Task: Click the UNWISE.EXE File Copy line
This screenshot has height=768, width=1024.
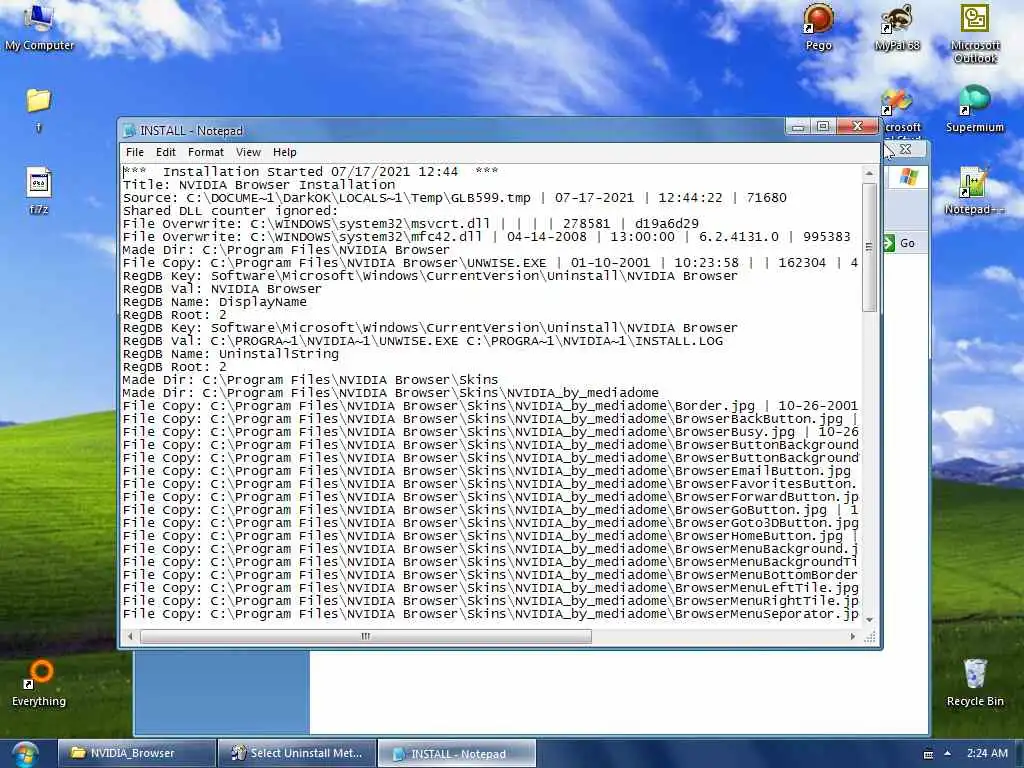Action: coord(490,263)
